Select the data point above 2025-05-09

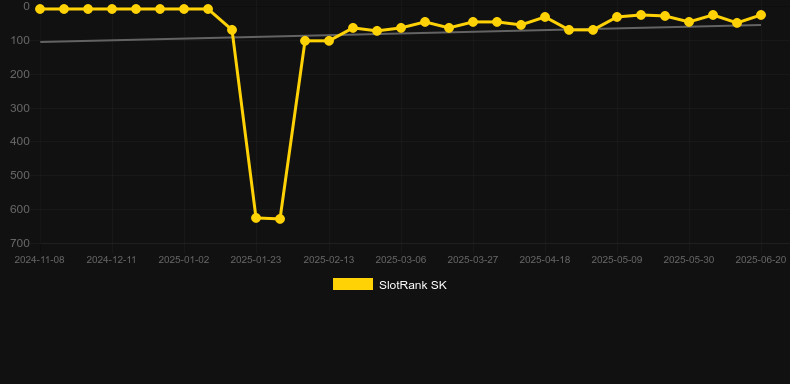tap(617, 17)
